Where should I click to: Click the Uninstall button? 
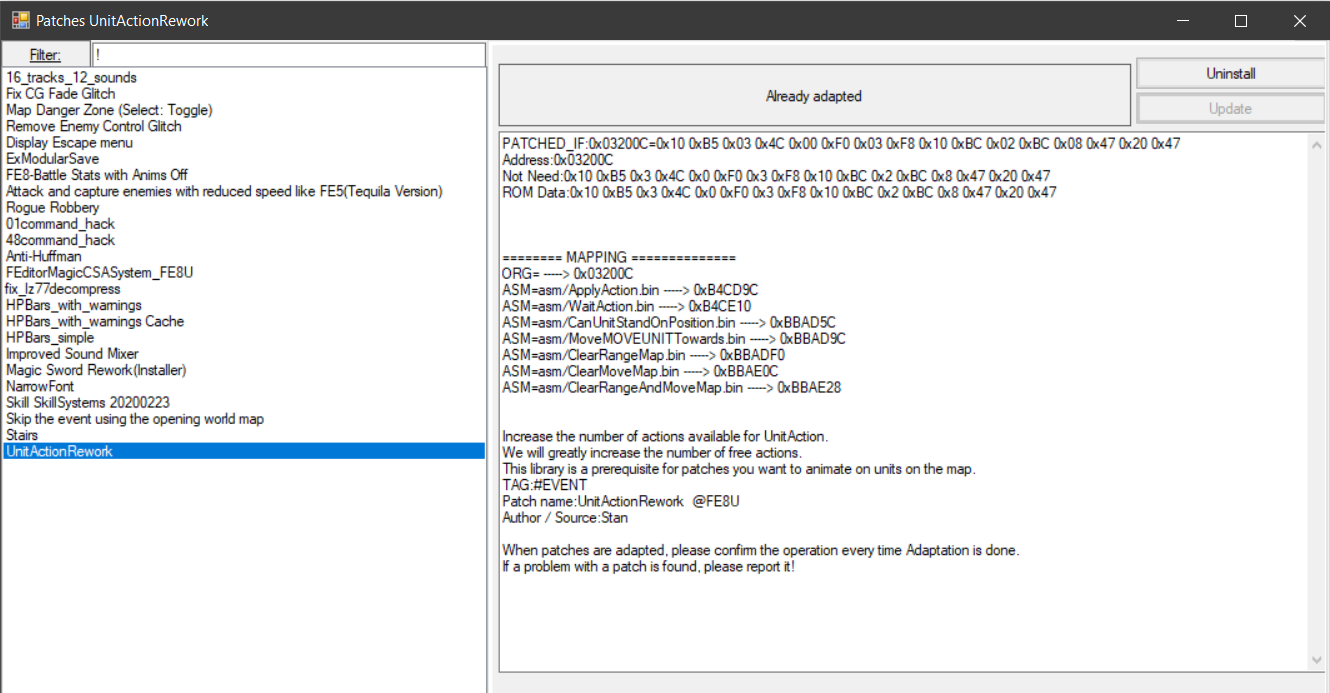point(1230,73)
